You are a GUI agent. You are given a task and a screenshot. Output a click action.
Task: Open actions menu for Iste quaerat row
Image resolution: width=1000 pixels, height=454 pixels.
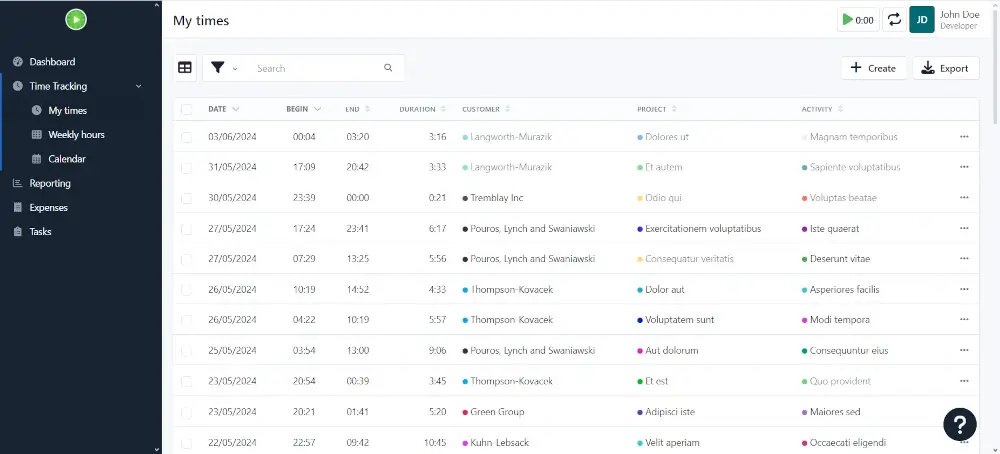coord(964,228)
